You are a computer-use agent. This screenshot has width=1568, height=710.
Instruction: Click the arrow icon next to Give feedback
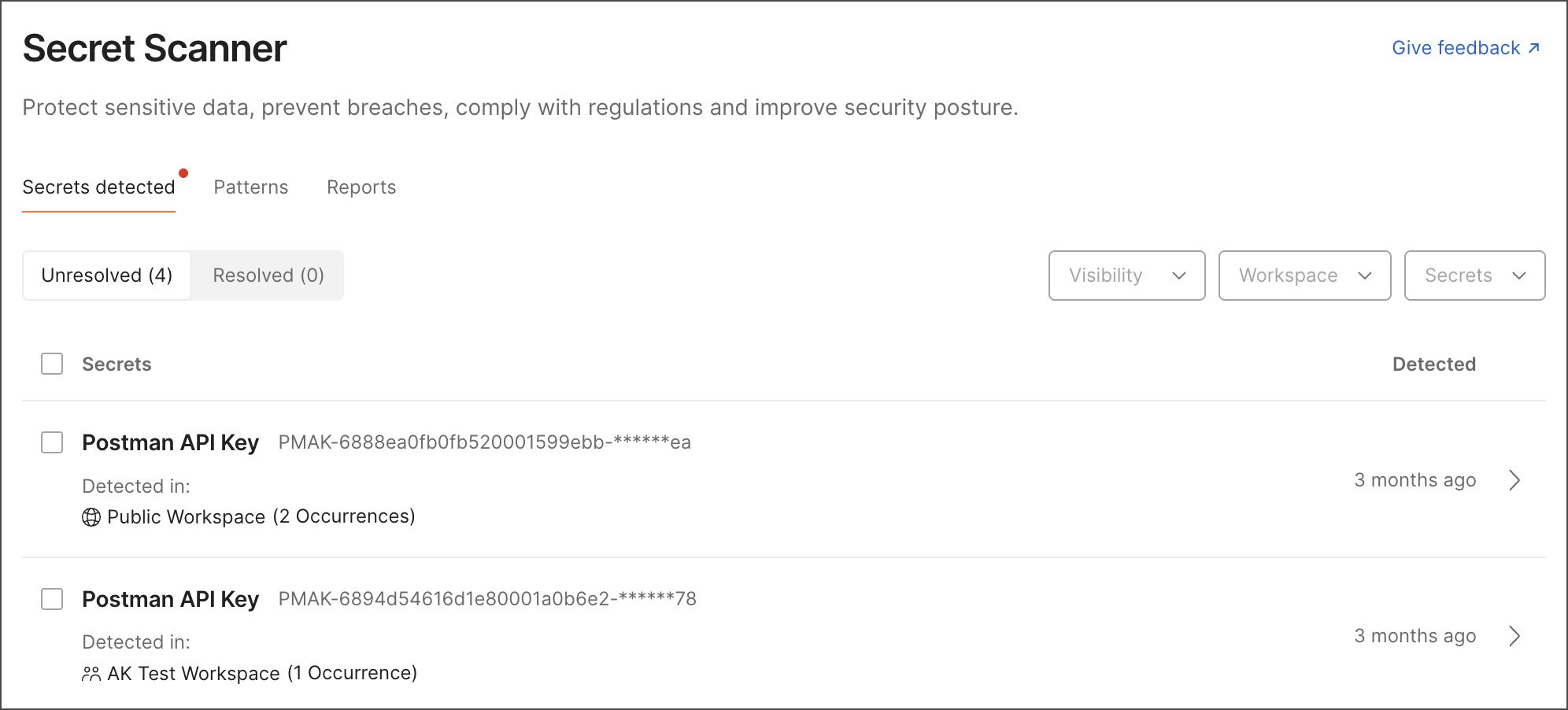(x=1533, y=48)
